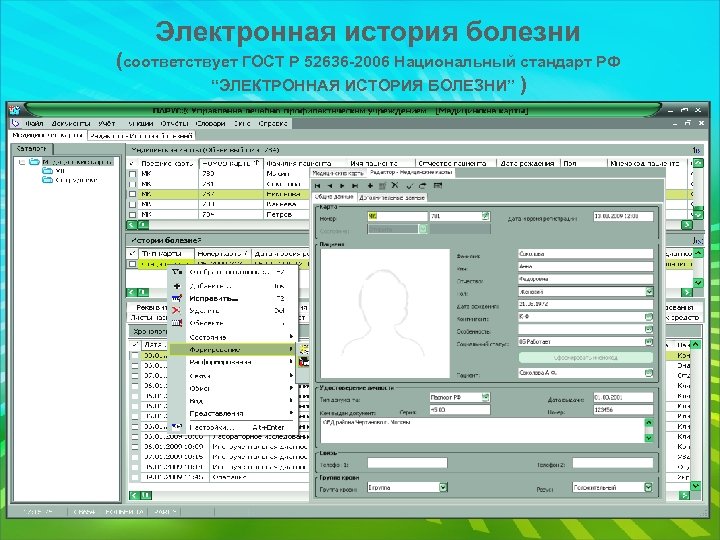Open the Представления submenu in context menu

point(232,413)
